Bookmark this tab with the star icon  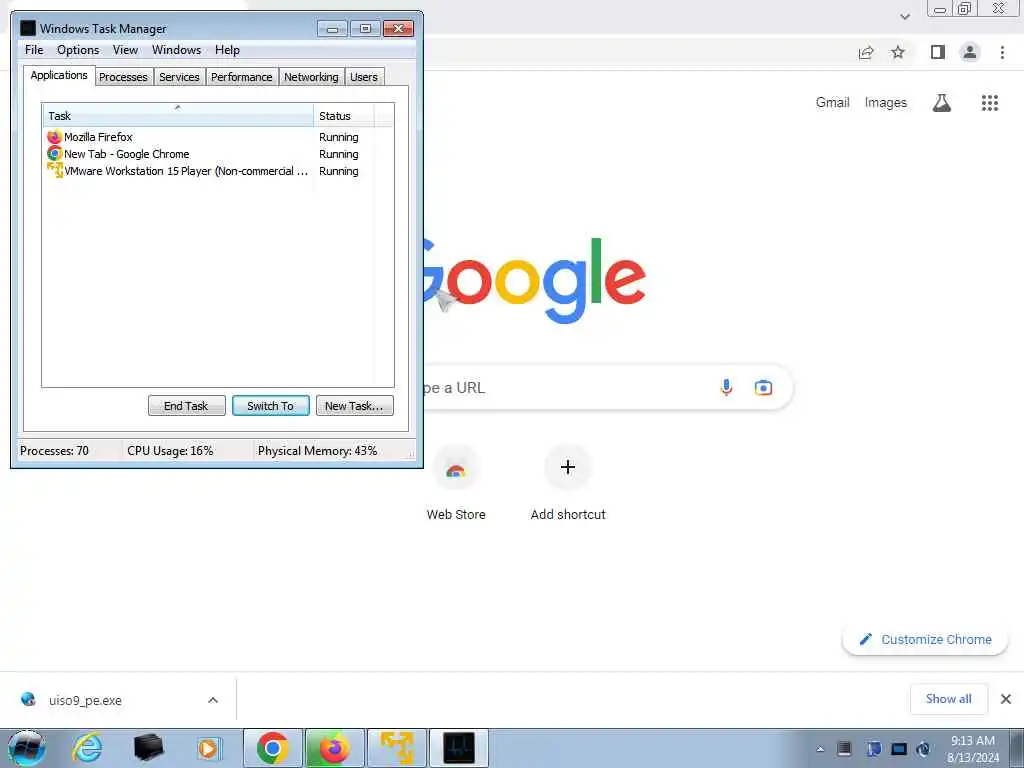tap(898, 52)
